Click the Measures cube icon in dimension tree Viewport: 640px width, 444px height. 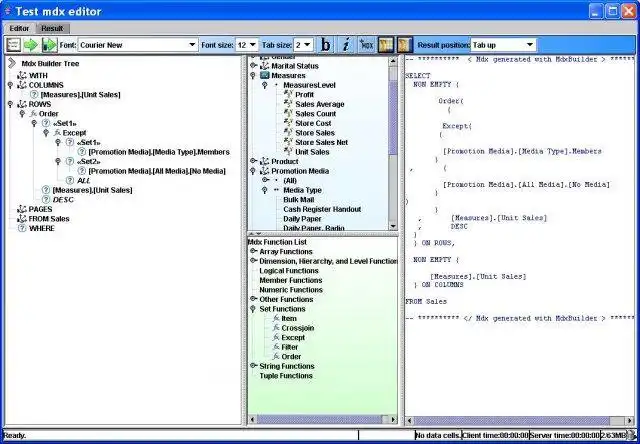click(x=264, y=75)
